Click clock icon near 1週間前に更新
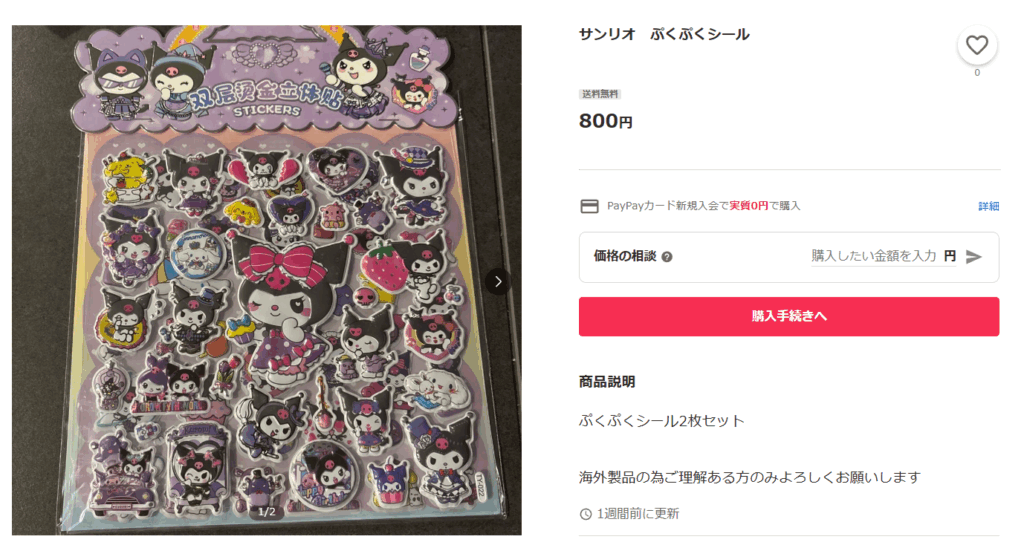The image size is (1024, 545). click(x=586, y=514)
